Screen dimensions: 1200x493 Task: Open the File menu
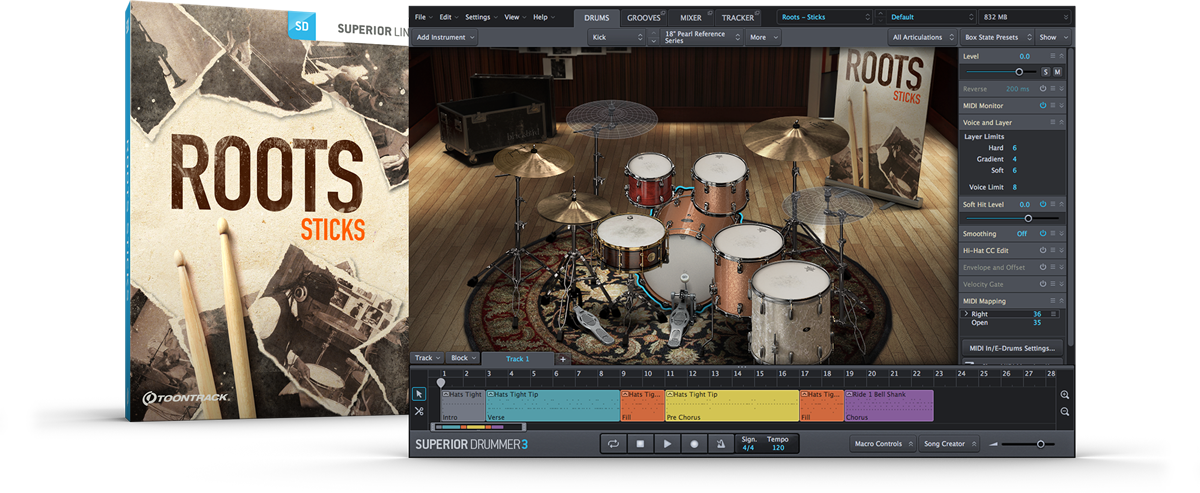point(422,17)
